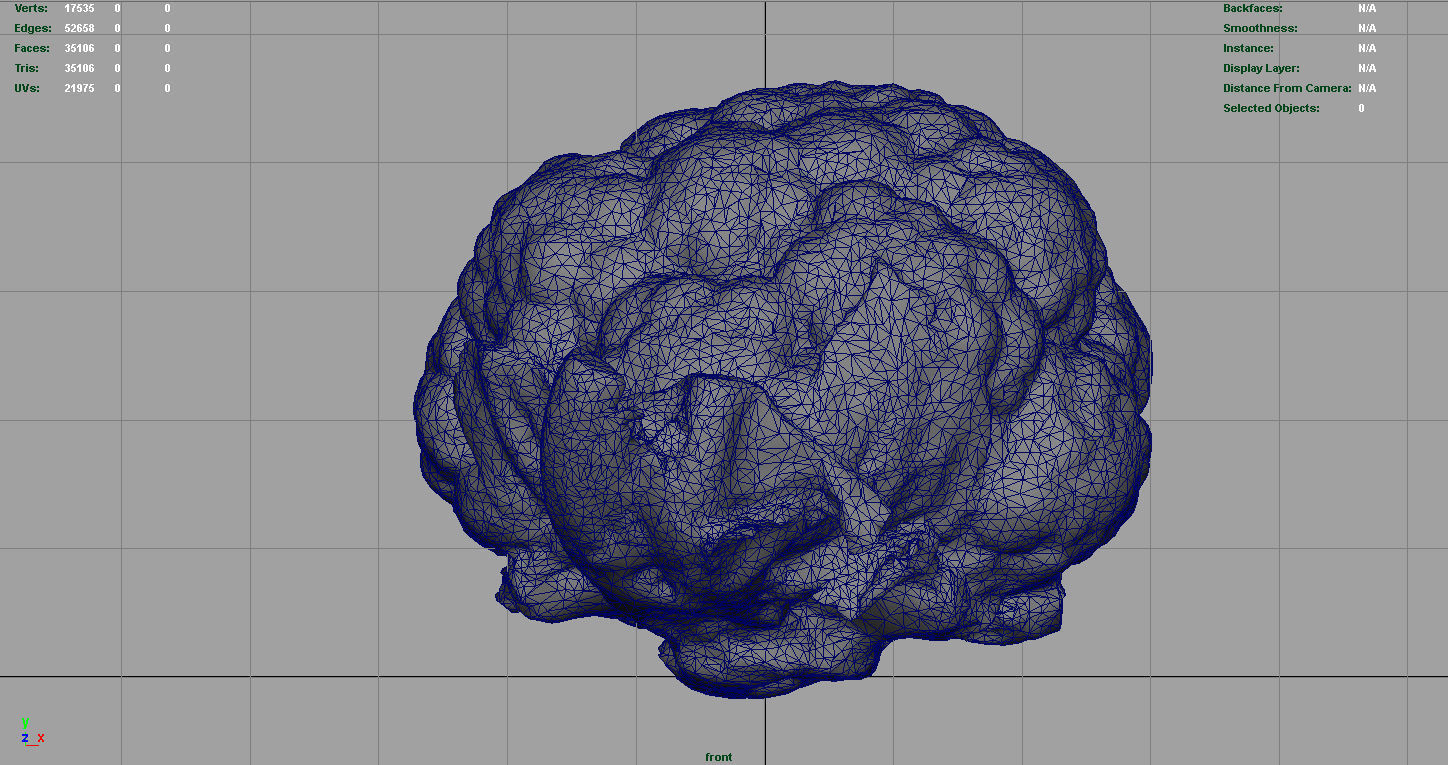
Task: Click the N/A value beside Distance From Camera
Action: 1367,88
